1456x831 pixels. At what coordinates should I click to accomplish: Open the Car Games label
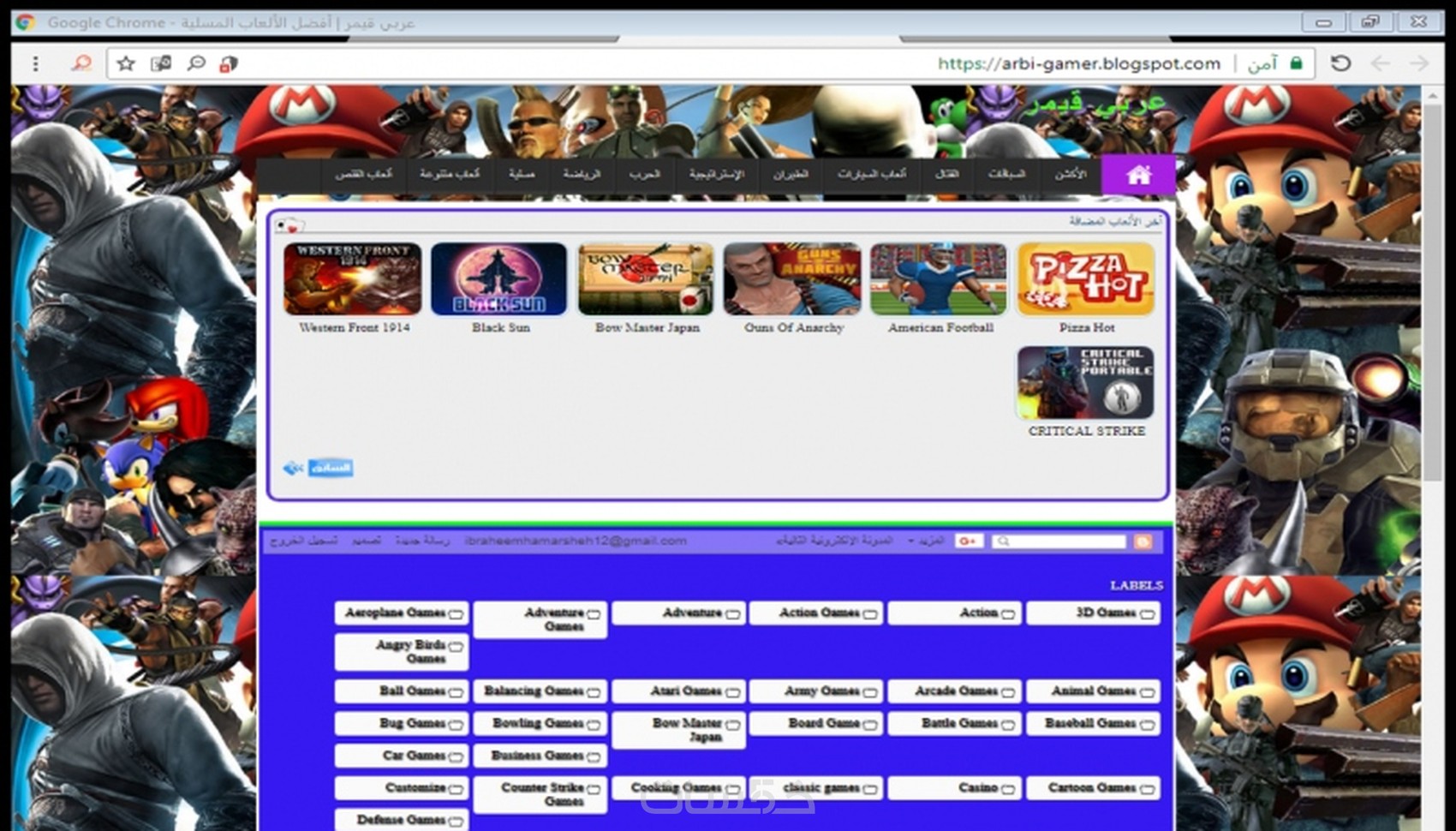pos(402,756)
